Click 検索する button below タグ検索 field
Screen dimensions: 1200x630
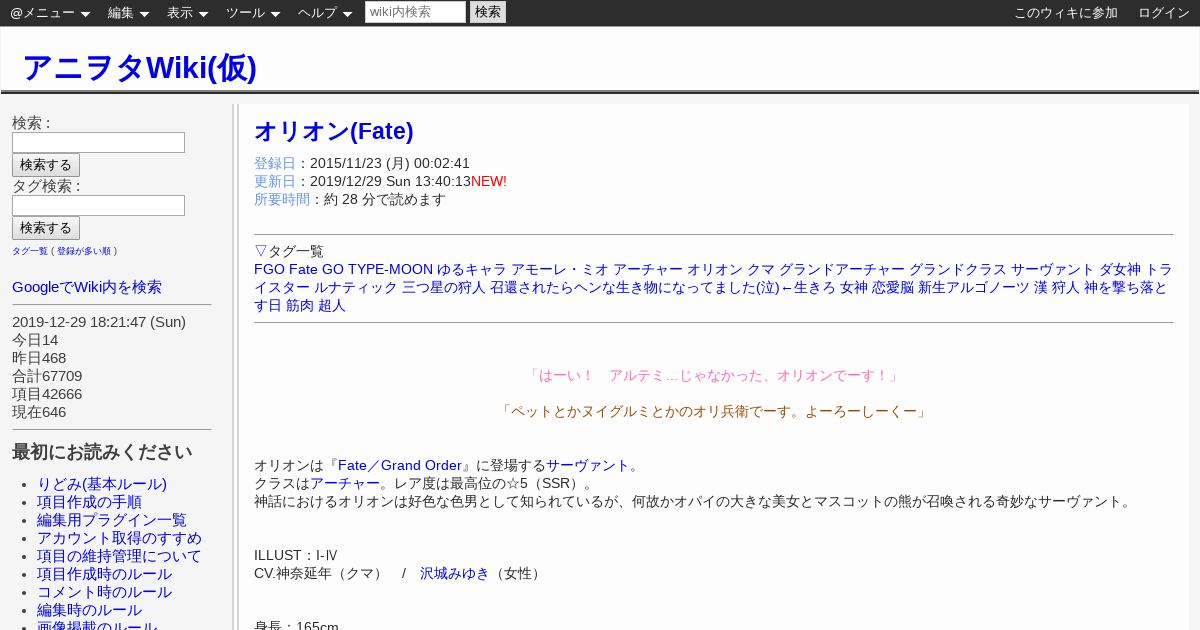click(46, 228)
